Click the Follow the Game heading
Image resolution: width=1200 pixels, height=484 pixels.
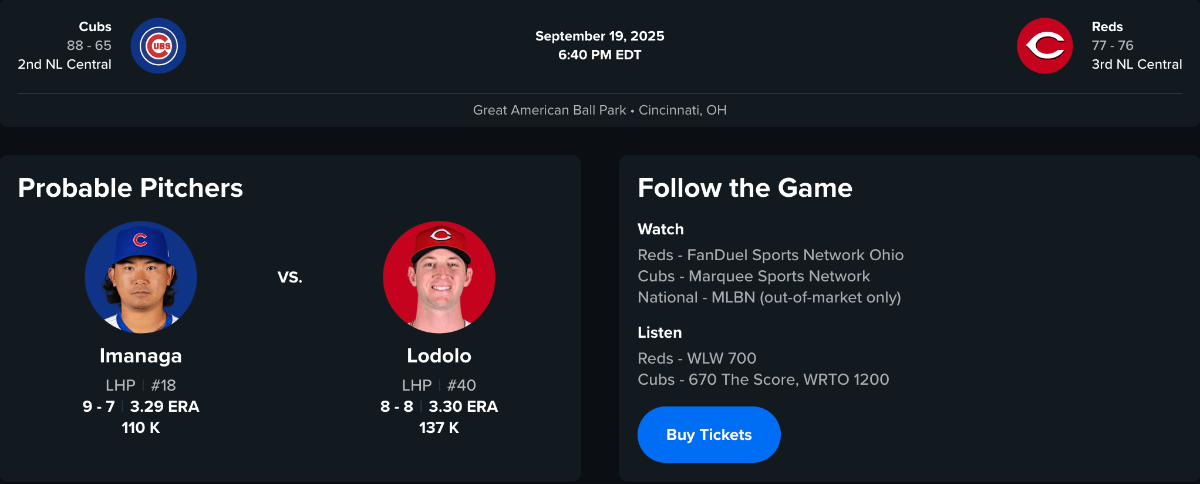pyautogui.click(x=745, y=188)
